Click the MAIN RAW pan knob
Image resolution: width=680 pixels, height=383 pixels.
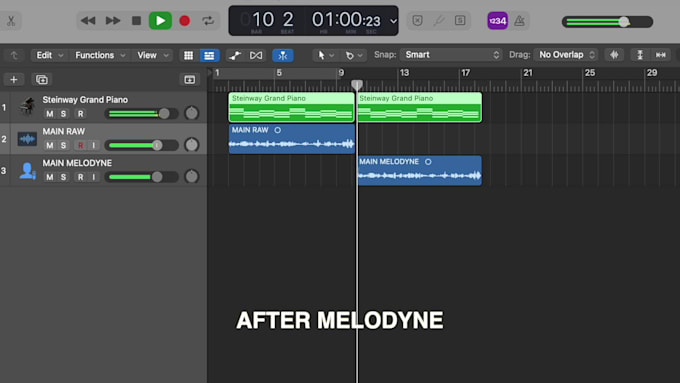[191, 145]
